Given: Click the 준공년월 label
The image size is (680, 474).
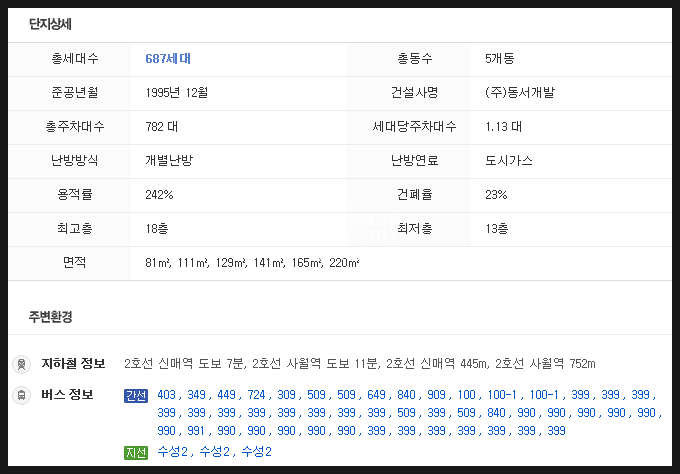Looking at the screenshot, I should [x=75, y=92].
